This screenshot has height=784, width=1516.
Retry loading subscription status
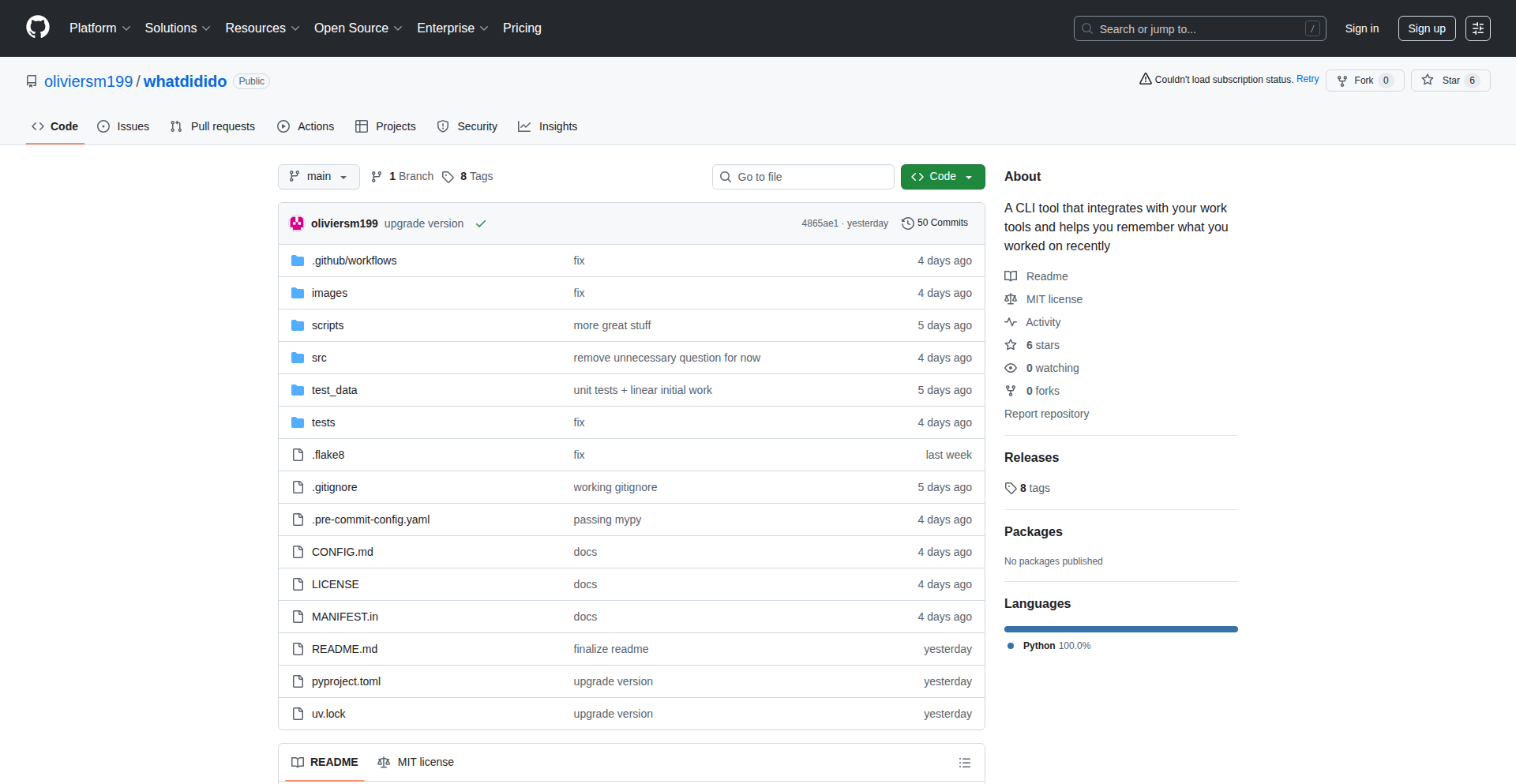(x=1308, y=79)
